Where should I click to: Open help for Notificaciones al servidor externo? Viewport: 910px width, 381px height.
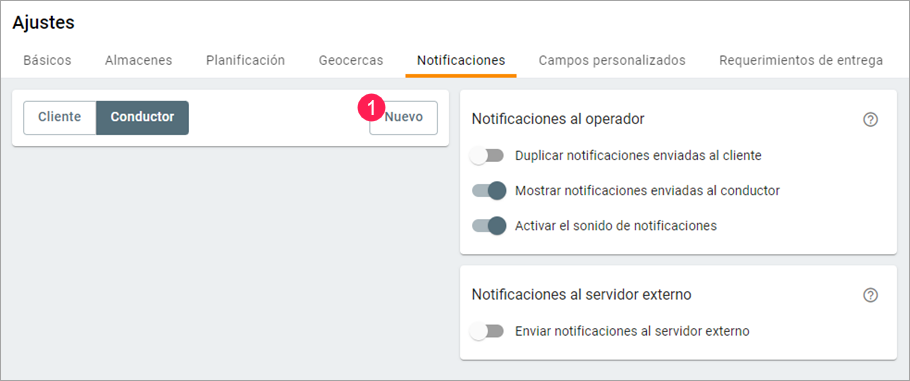(870, 295)
